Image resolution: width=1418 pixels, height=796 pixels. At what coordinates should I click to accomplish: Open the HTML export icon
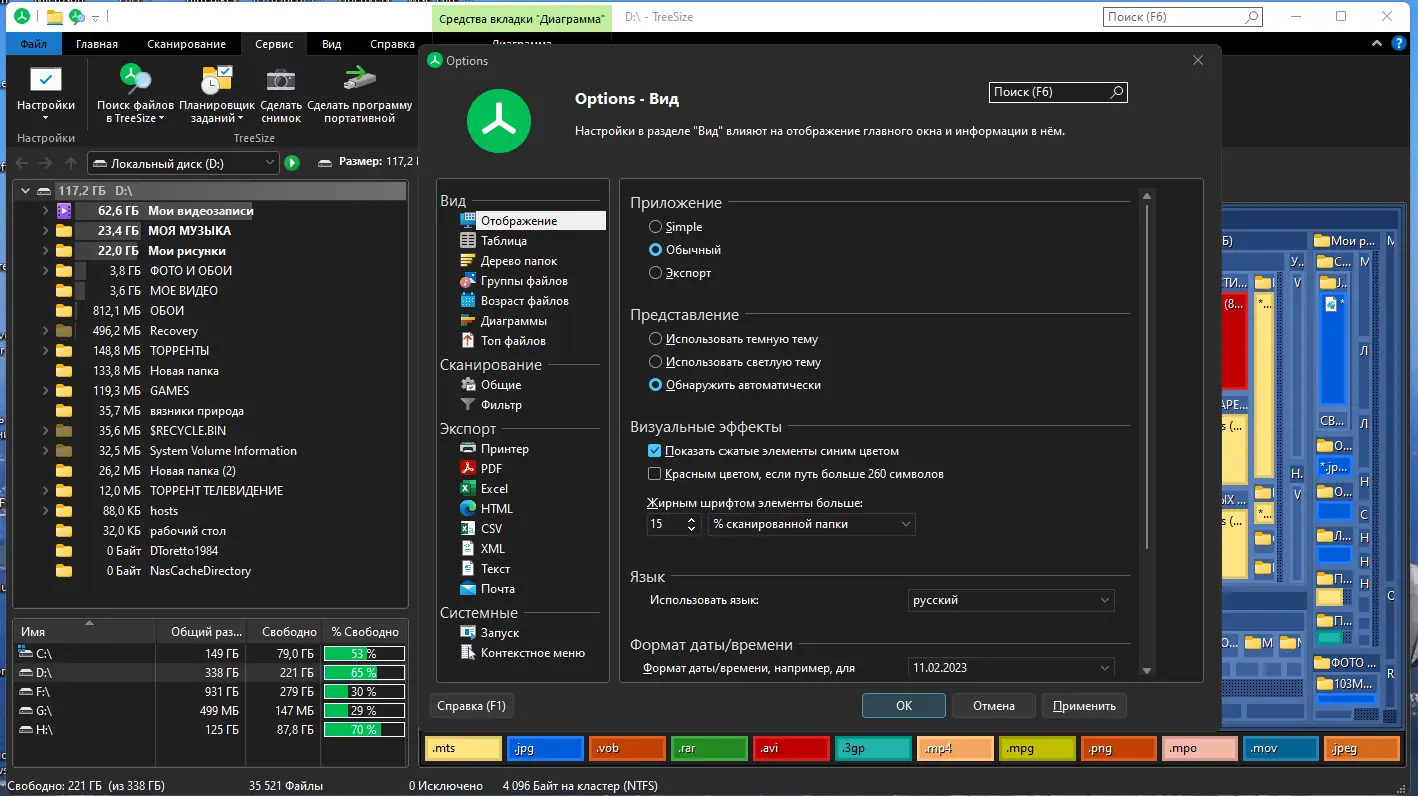coord(468,509)
